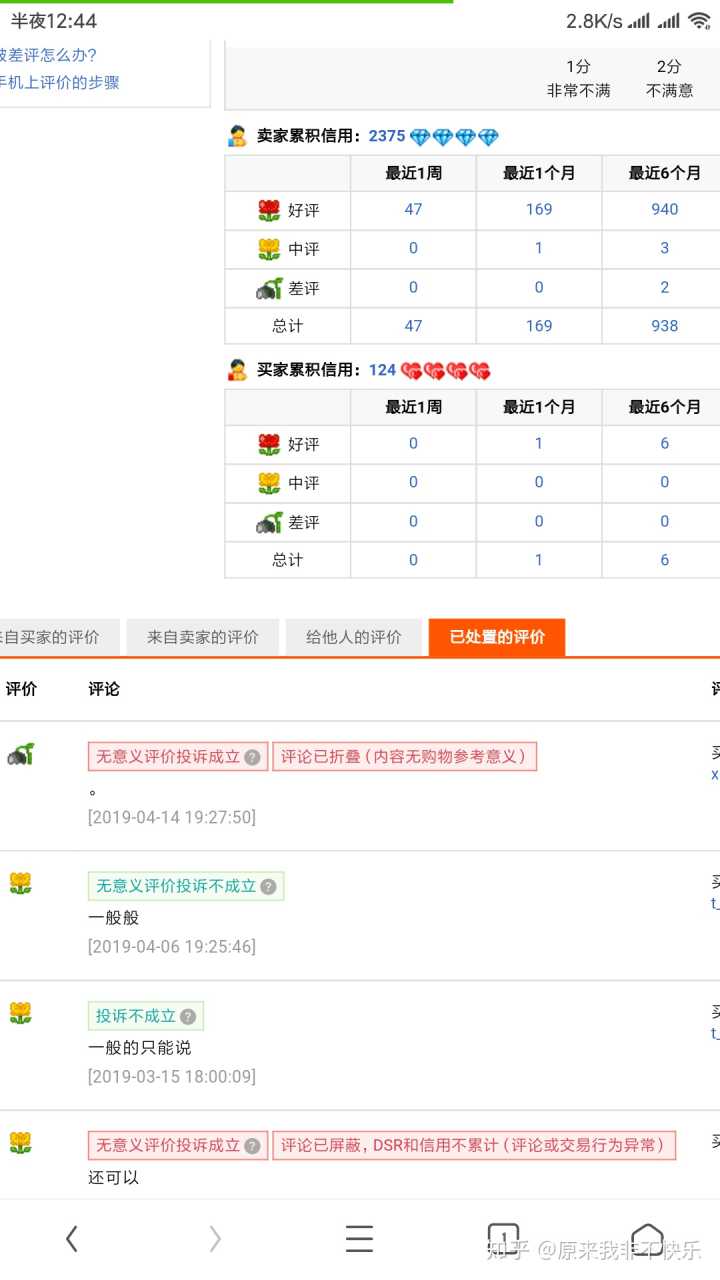The height and width of the screenshot is (1280, 720).
Task: Tap the browser forward arrow
Action: [x=215, y=1239]
